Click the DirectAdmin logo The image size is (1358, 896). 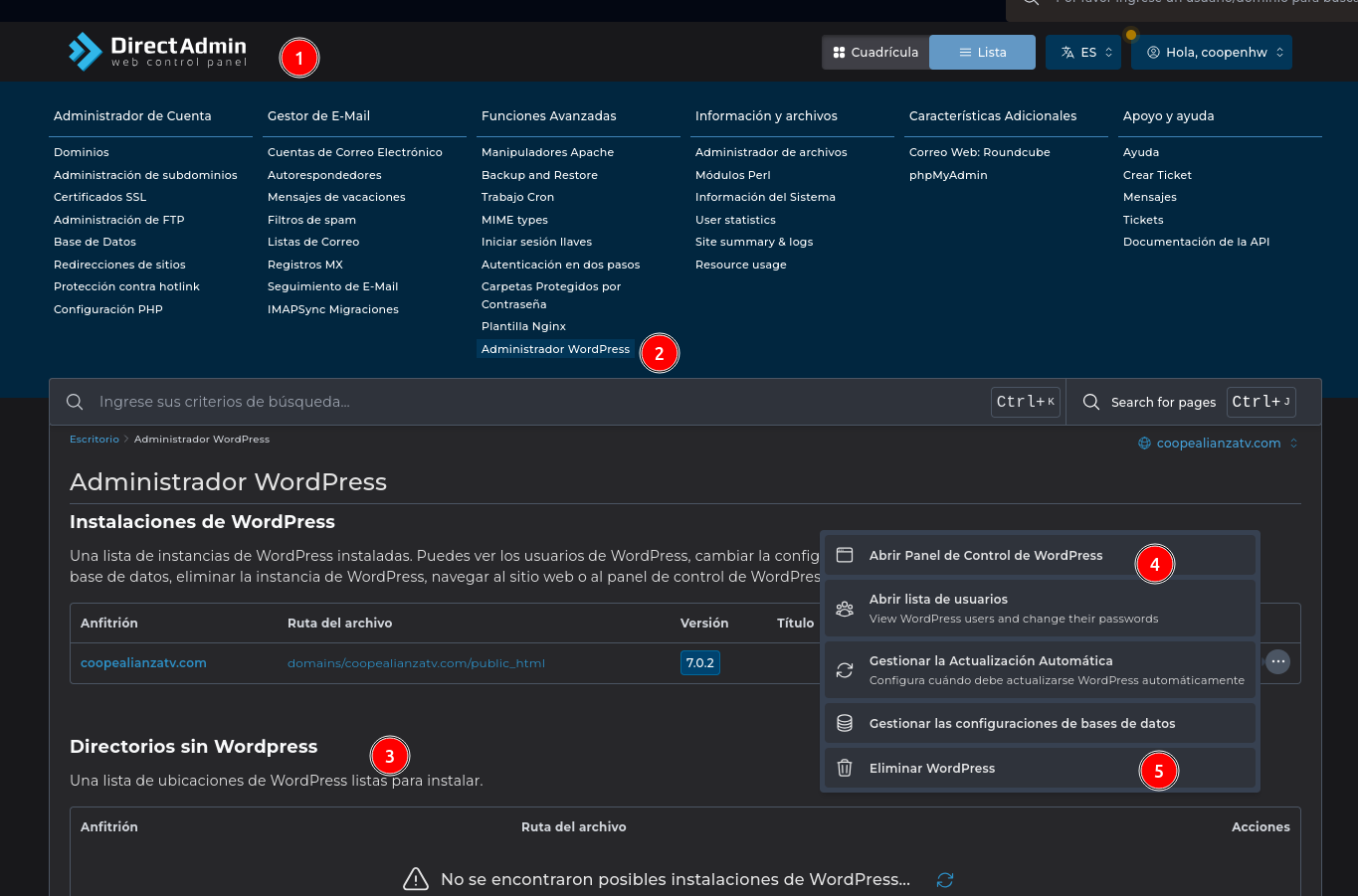tap(157, 52)
